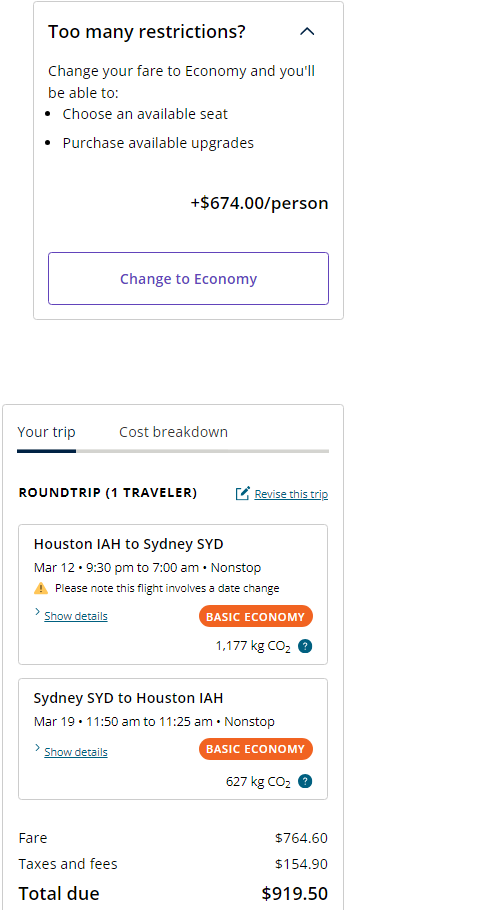The image size is (500, 910).
Task: Click the pencil edit icon beside Revise
Action: [242, 493]
